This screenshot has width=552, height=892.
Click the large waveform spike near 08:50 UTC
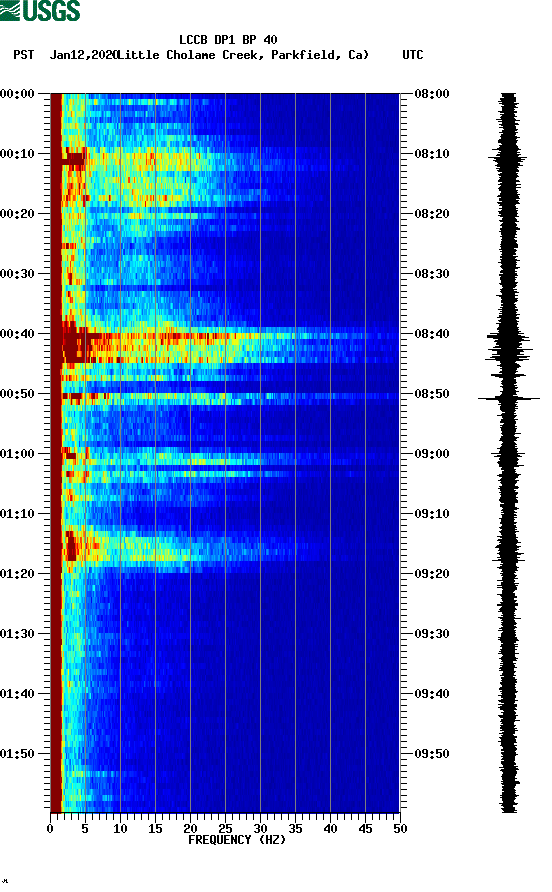click(509, 399)
